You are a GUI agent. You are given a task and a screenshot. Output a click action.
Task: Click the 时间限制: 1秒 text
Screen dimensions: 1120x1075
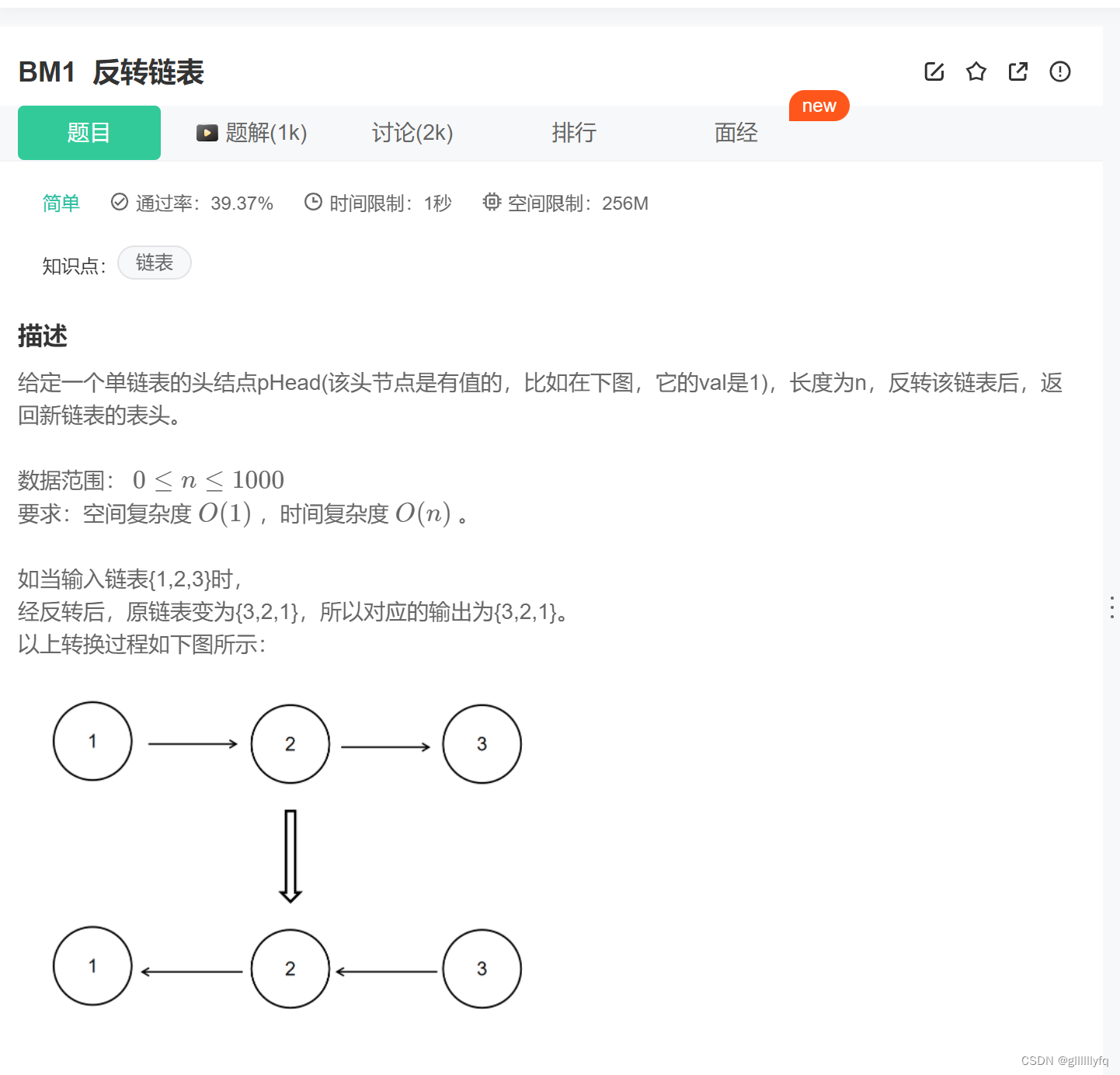(391, 204)
